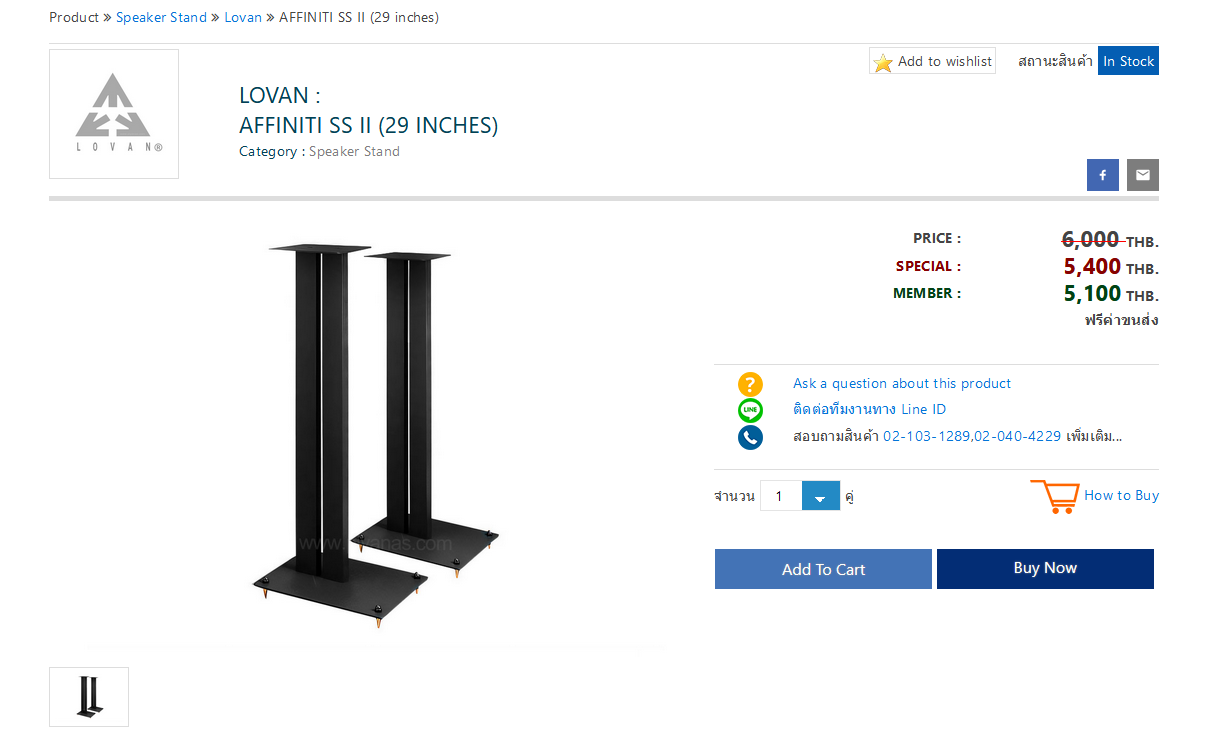1211x744 pixels.
Task: Click the orange shopping cart icon
Action: tap(1054, 496)
